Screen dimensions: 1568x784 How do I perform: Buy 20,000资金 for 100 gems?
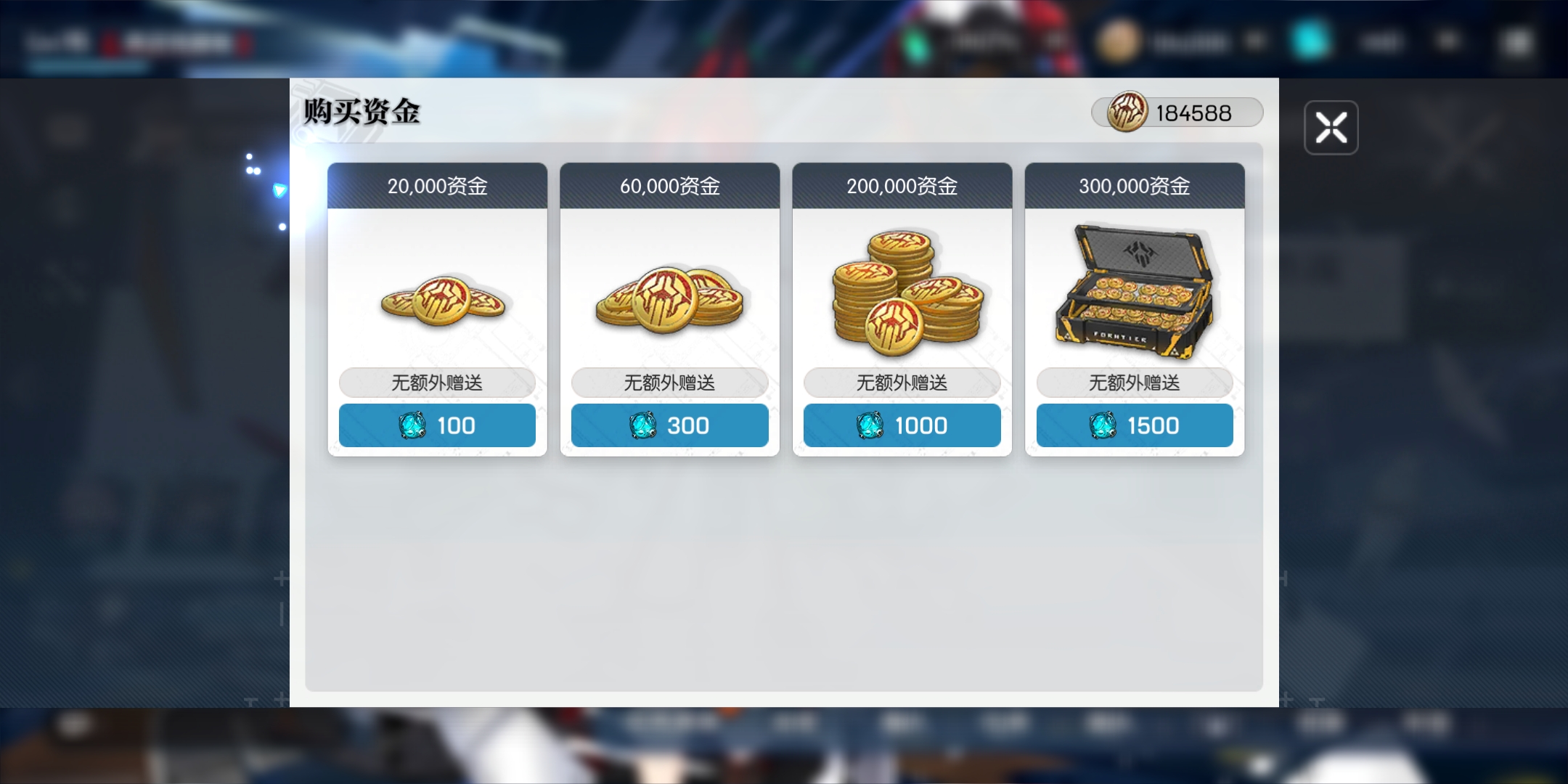point(437,425)
